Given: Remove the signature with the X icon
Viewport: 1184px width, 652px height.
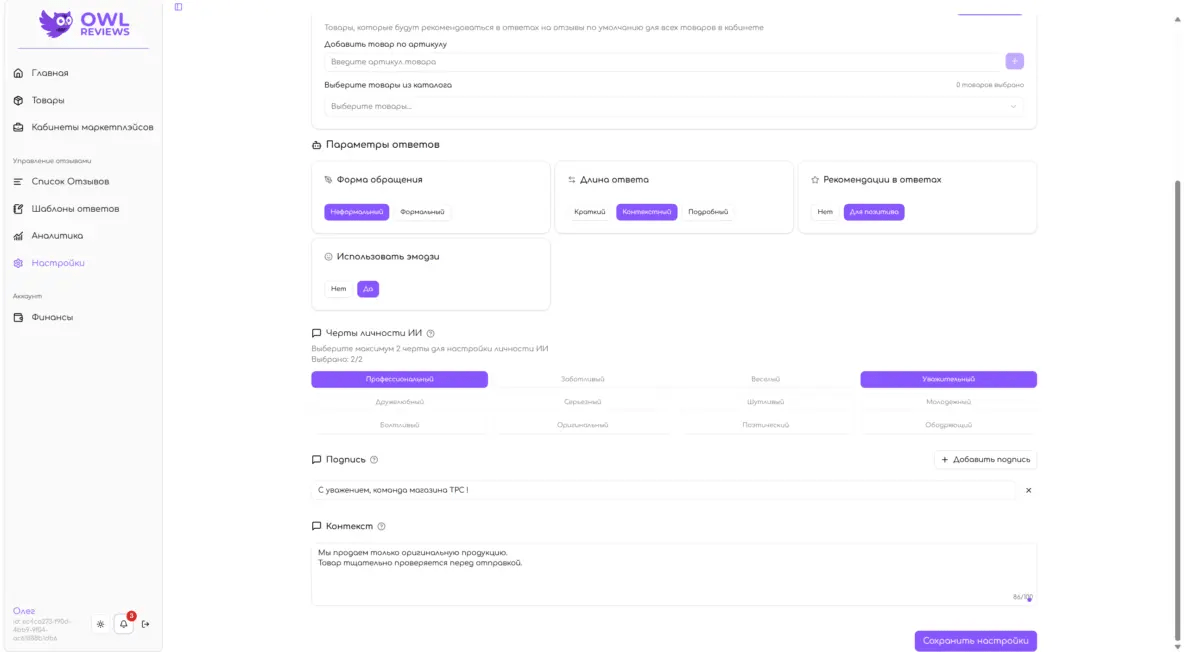Looking at the screenshot, I should click(x=1028, y=491).
